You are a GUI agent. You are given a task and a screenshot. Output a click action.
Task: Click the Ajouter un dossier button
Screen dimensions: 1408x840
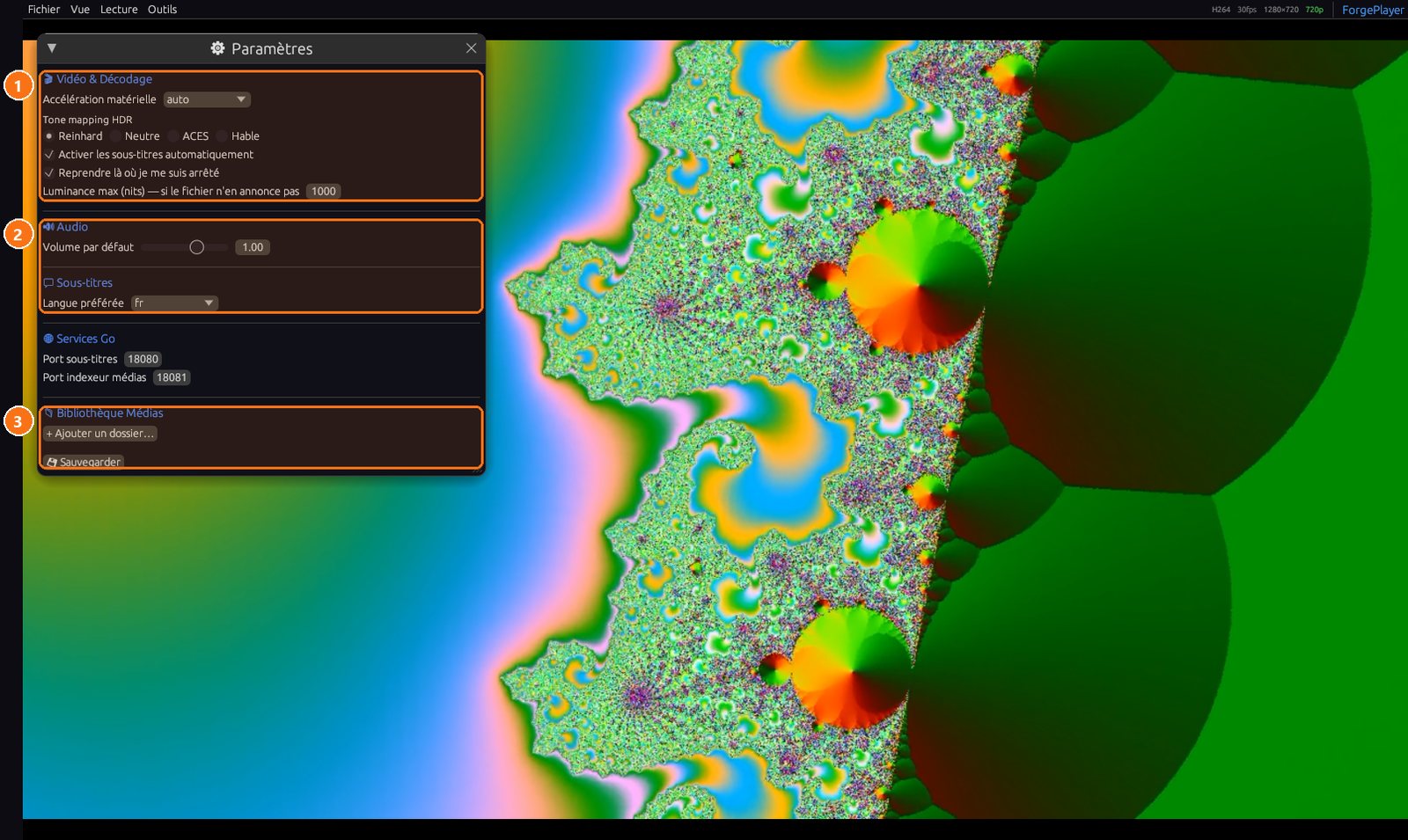[100, 434]
